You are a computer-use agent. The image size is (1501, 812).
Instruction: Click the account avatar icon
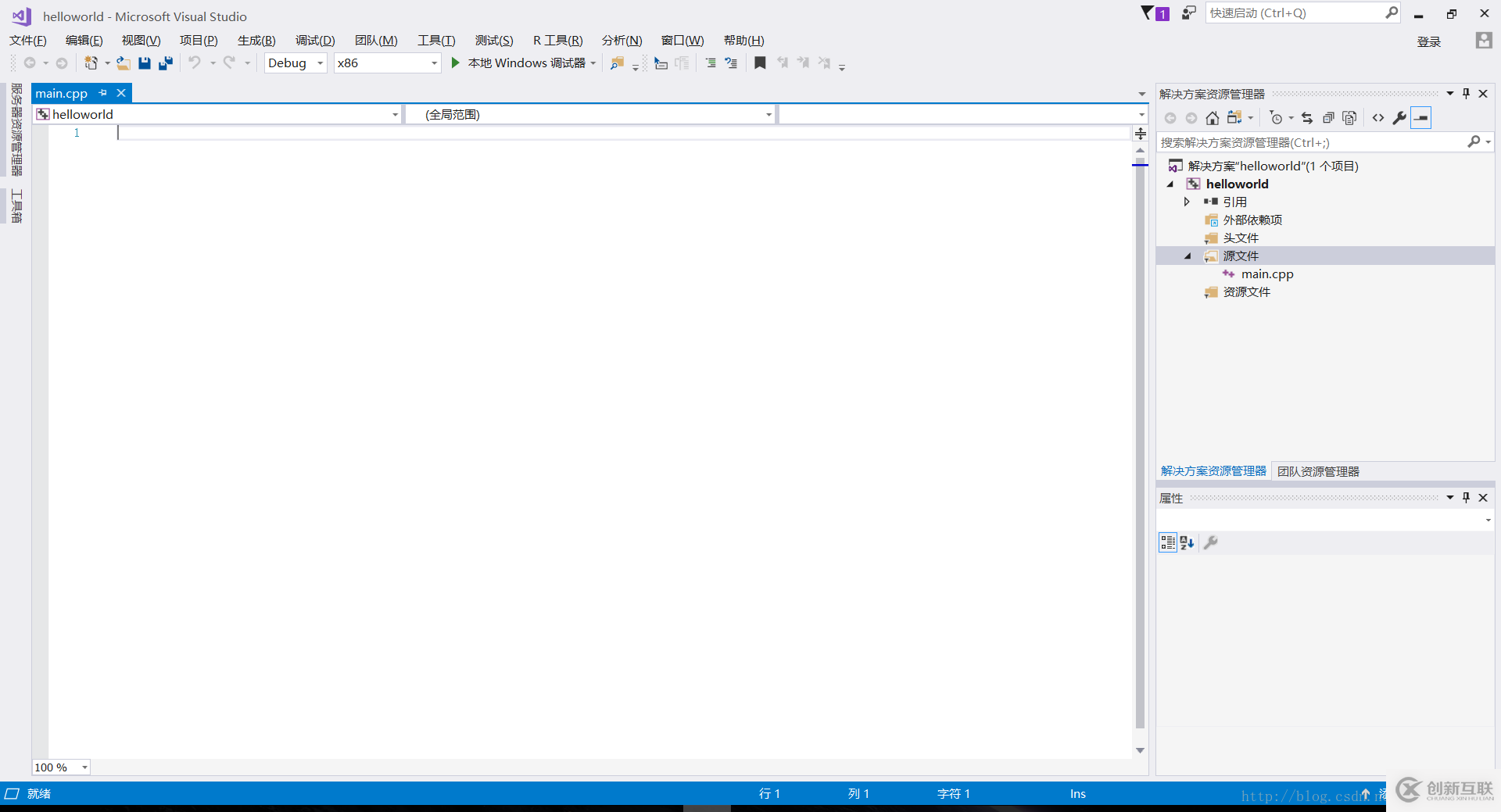click(1484, 41)
